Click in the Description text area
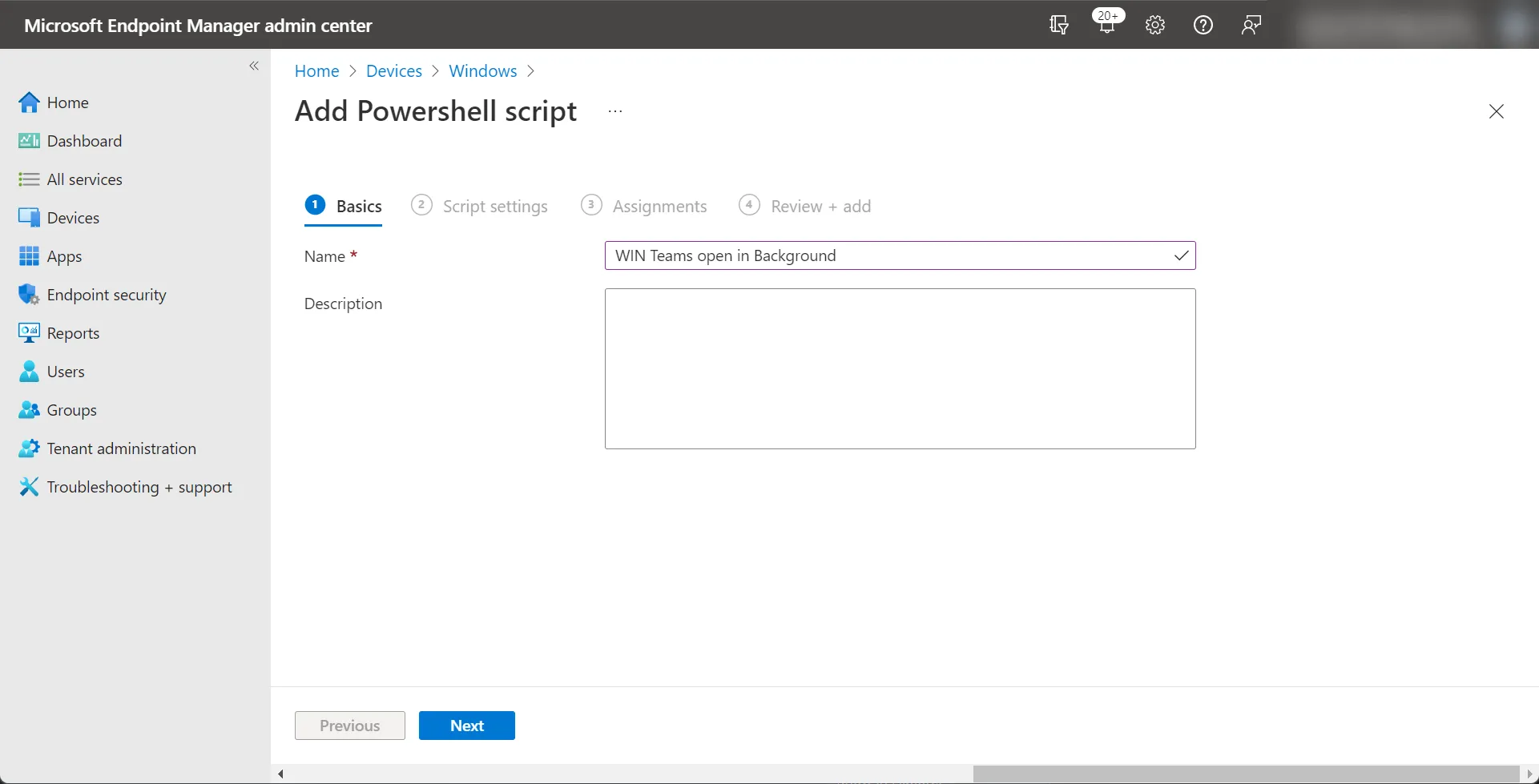Viewport: 1539px width, 784px height. click(900, 368)
